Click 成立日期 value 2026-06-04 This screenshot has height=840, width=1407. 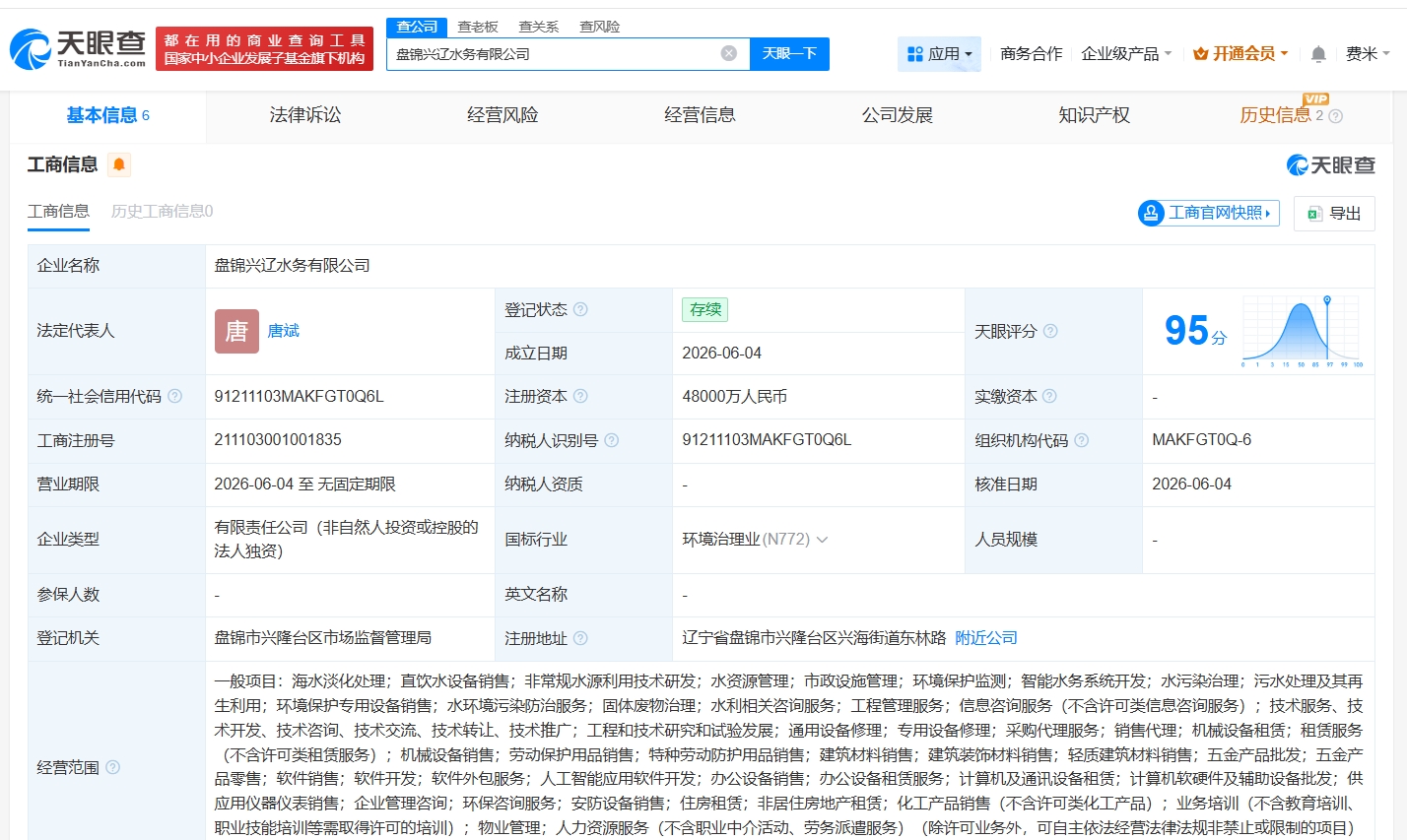(721, 353)
